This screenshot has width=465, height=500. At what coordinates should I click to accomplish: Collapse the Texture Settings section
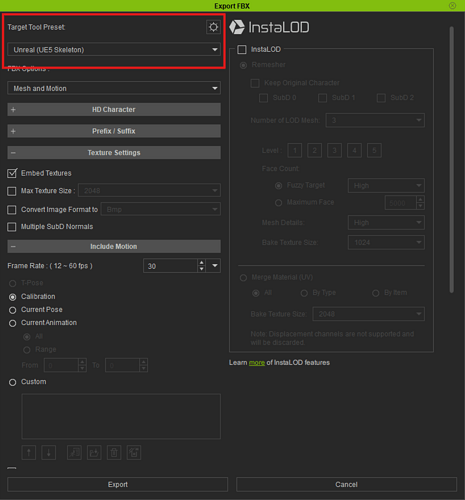click(114, 153)
